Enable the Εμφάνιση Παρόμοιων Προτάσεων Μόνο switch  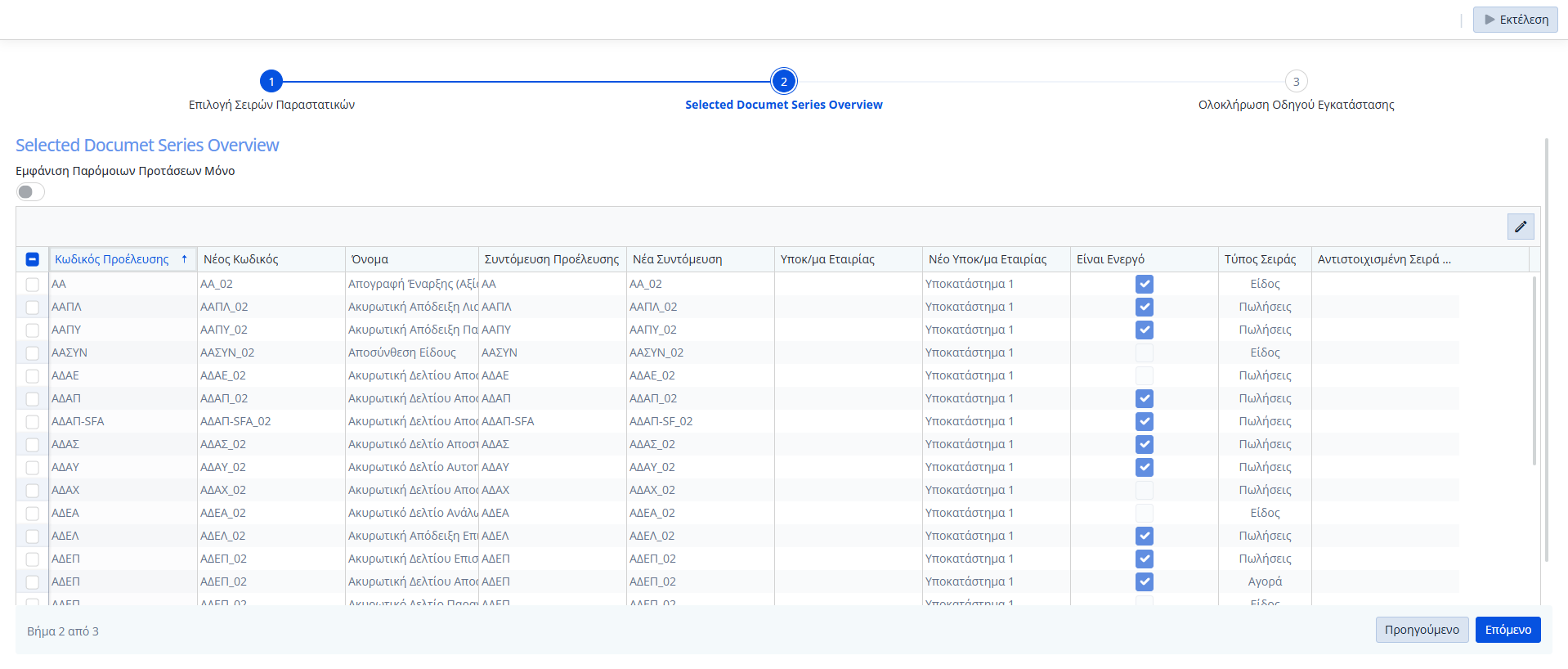pyautogui.click(x=30, y=191)
